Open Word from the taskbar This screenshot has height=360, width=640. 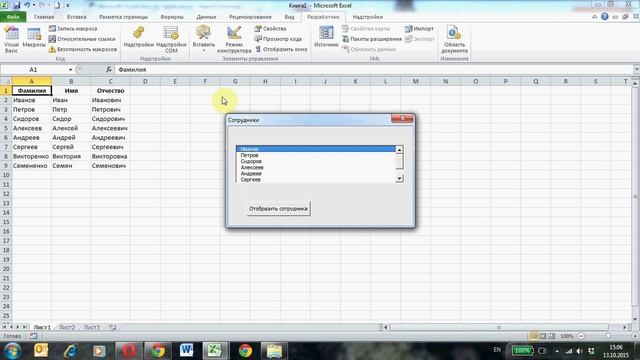coord(186,351)
